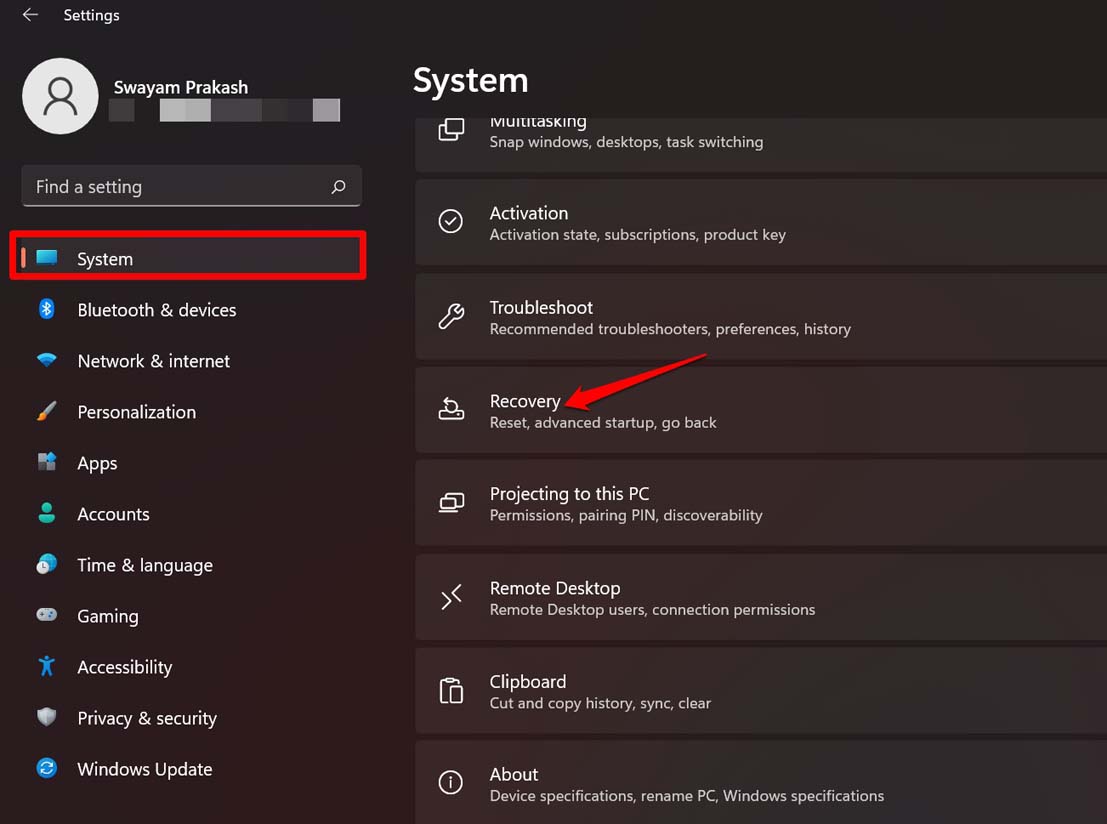The height and width of the screenshot is (824, 1107).
Task: Click the Windows Update sync icon
Action: (46, 769)
